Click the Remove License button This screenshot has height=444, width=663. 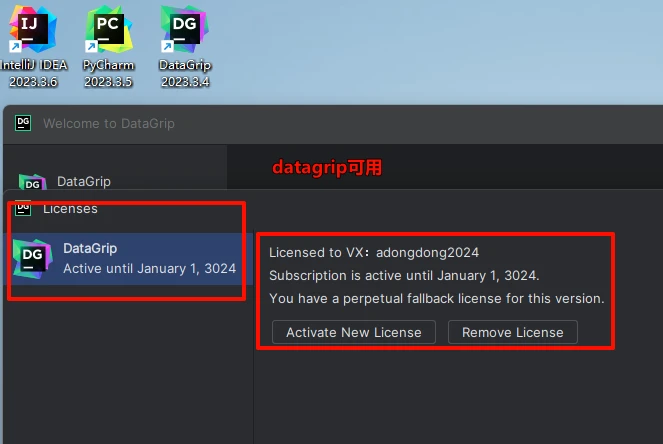tap(512, 332)
